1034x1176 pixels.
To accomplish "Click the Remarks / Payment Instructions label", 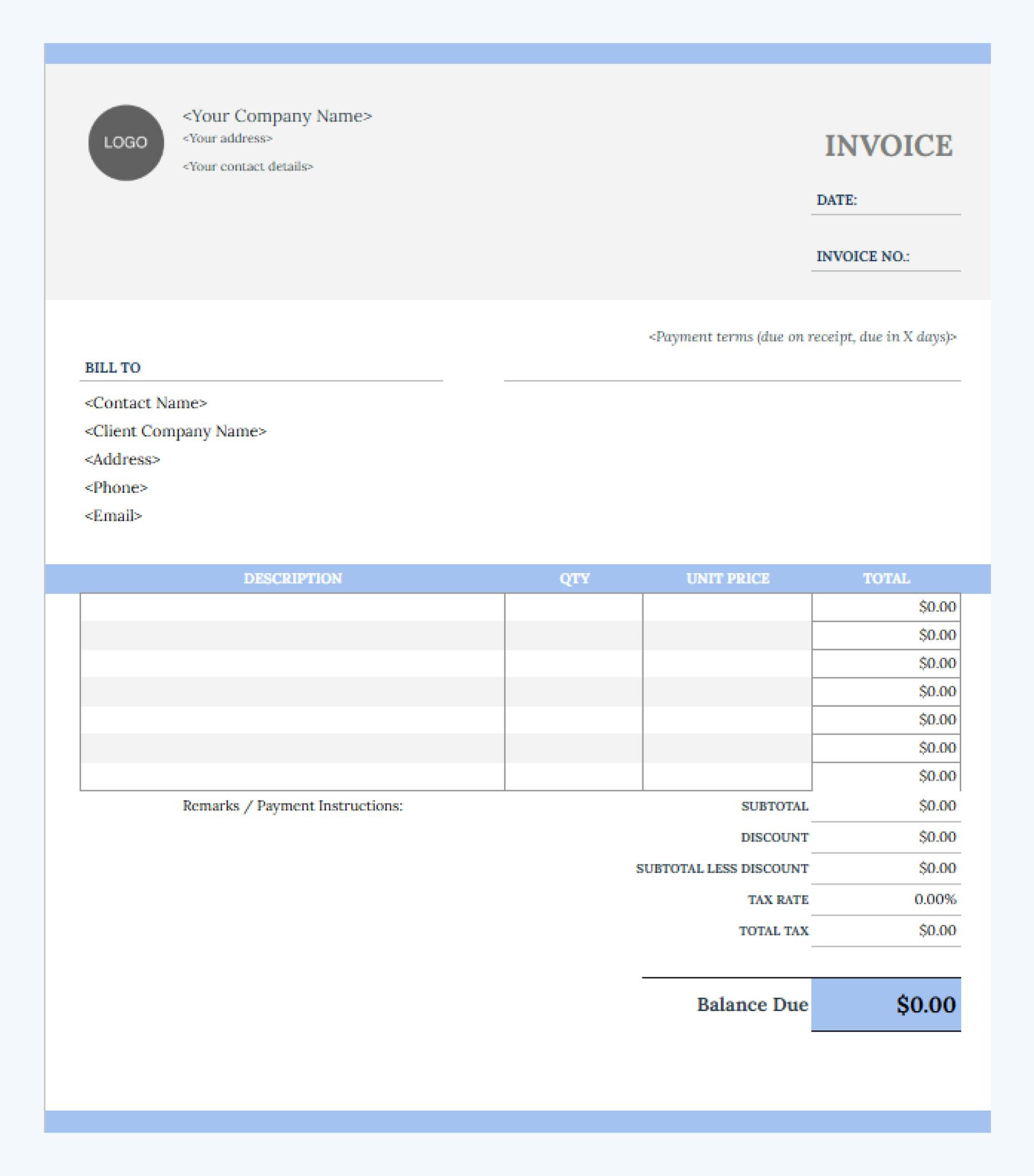I will click(293, 806).
